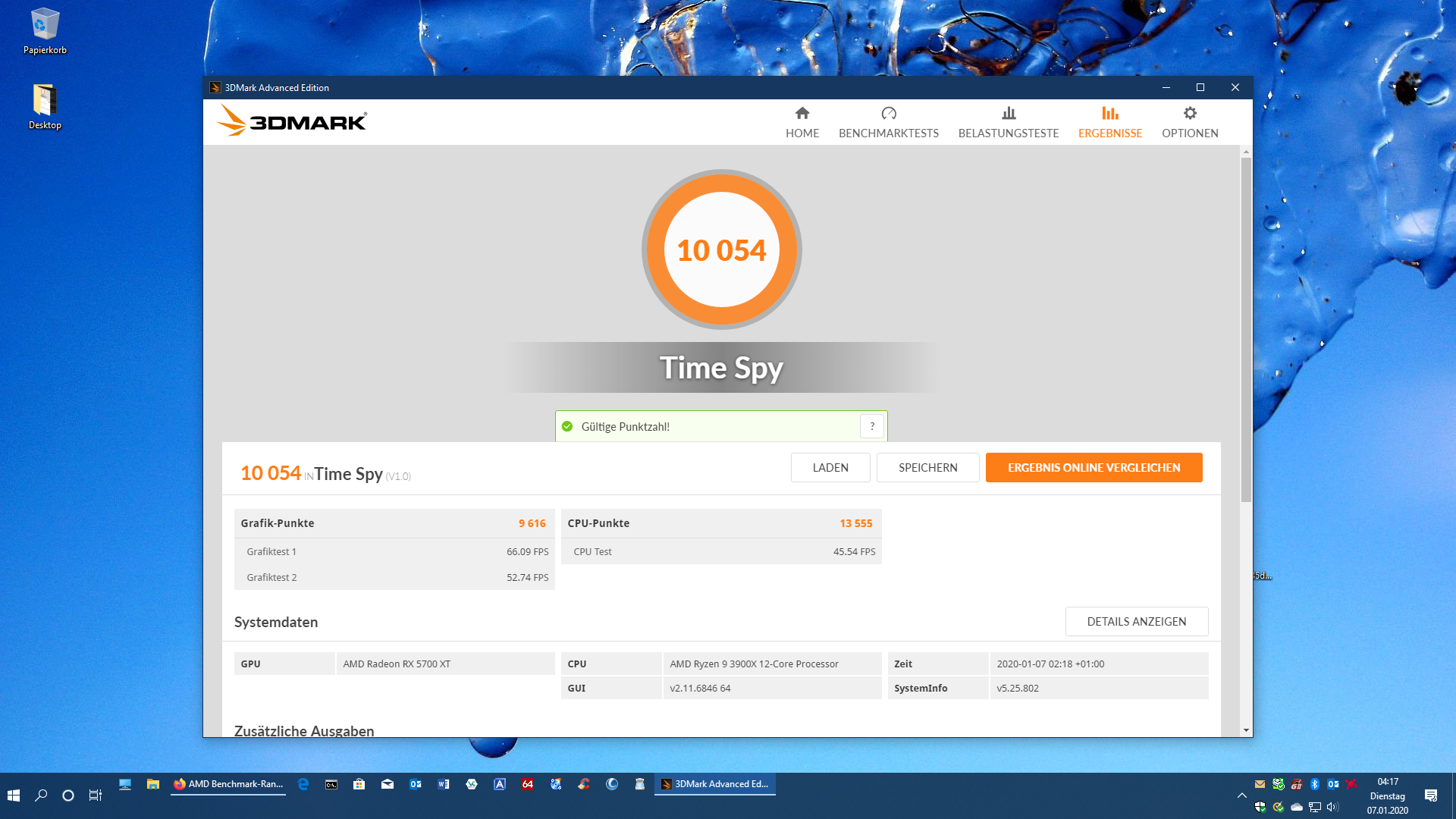The height and width of the screenshot is (819, 1456).
Task: Click the 3DMark logo
Action: [x=292, y=121]
